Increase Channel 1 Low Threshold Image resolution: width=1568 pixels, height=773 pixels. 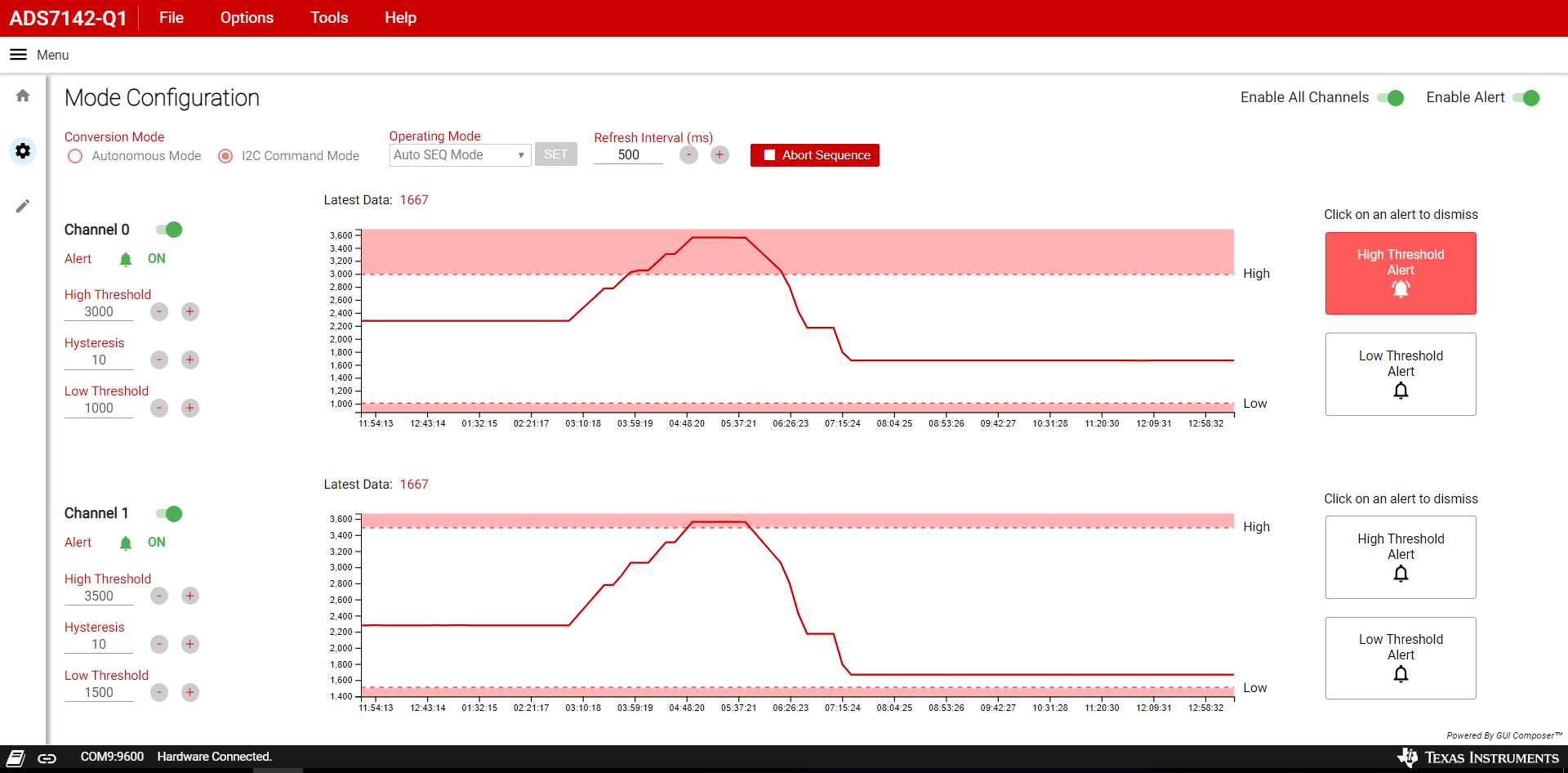tap(190, 692)
